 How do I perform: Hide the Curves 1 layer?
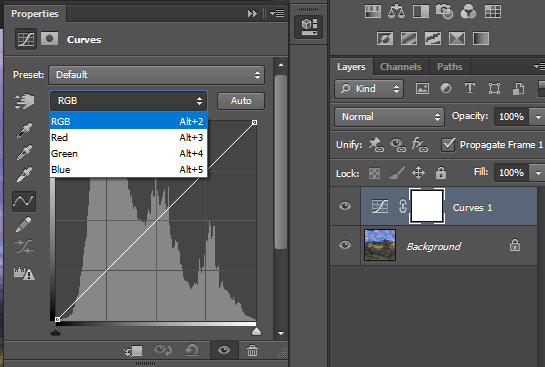point(345,206)
